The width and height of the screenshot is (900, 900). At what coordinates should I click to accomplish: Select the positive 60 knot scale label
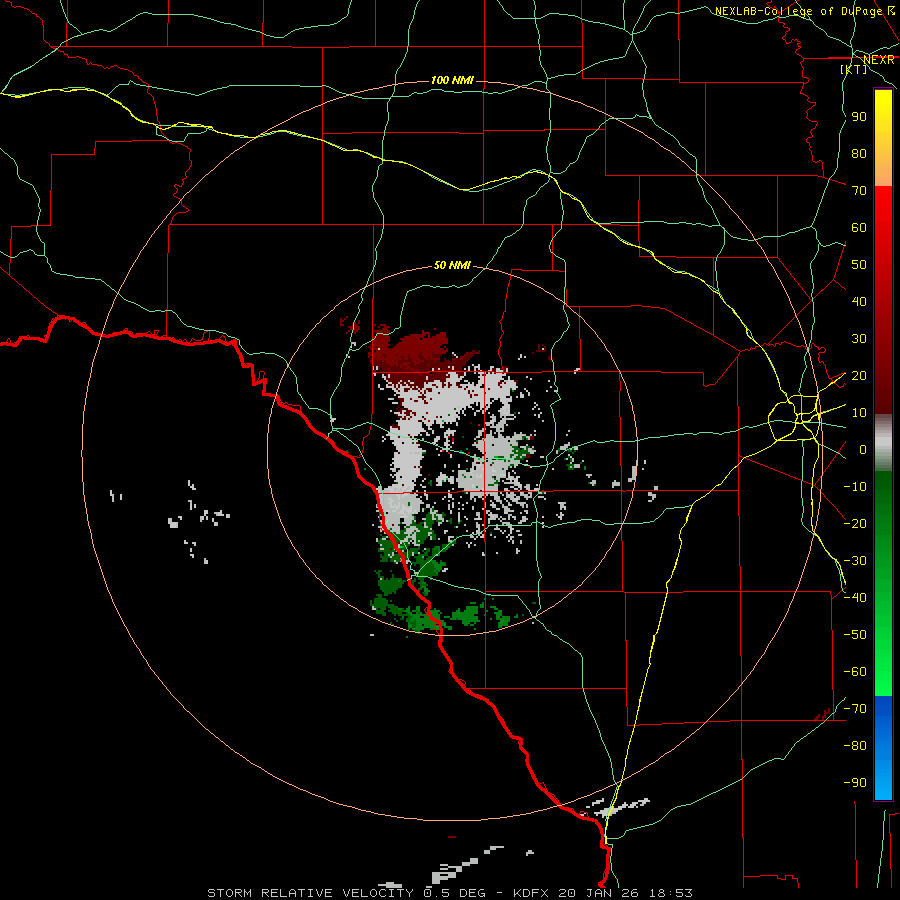coord(859,228)
